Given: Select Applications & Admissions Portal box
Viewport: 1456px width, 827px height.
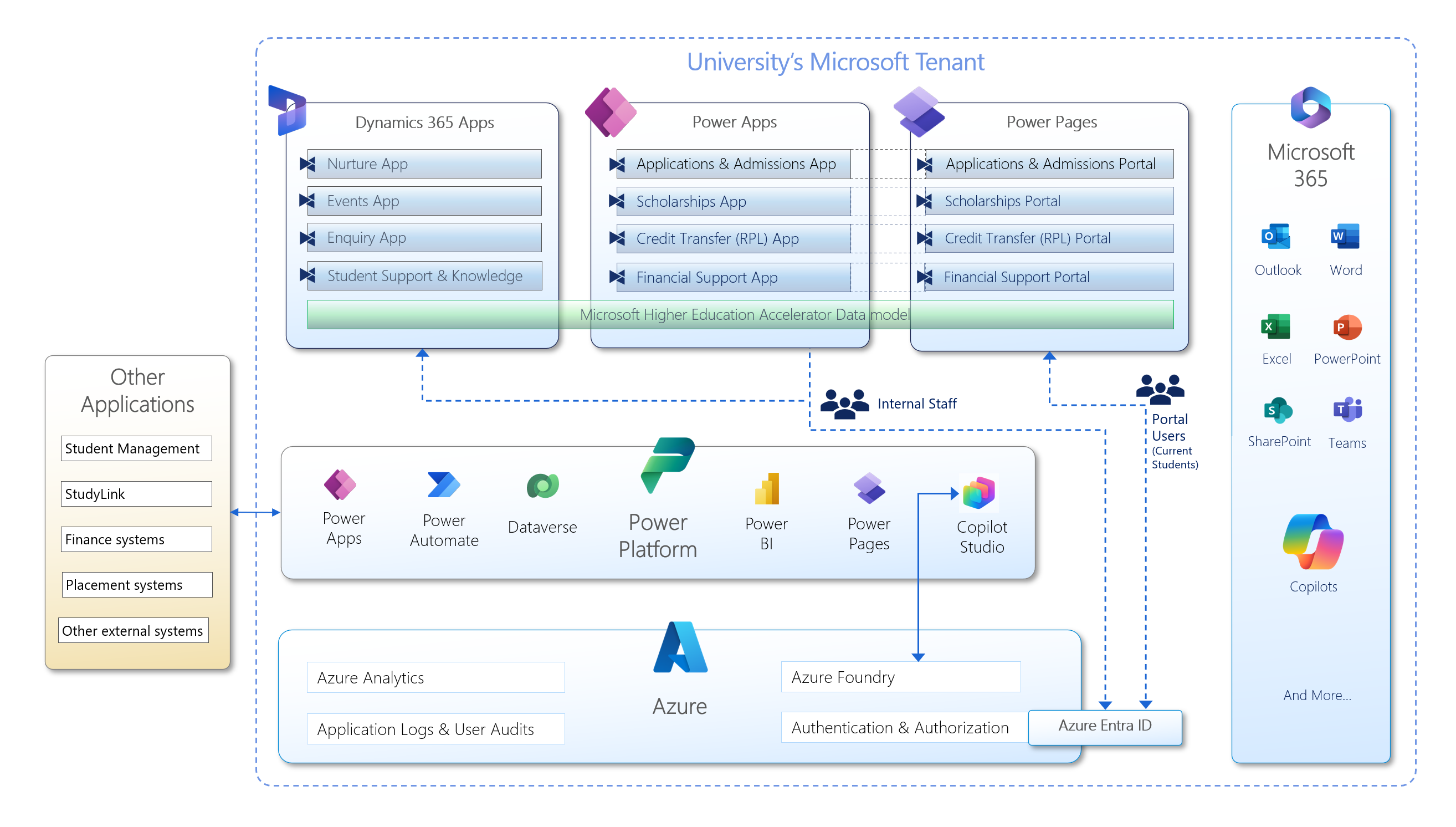Looking at the screenshot, I should pos(1048,164).
